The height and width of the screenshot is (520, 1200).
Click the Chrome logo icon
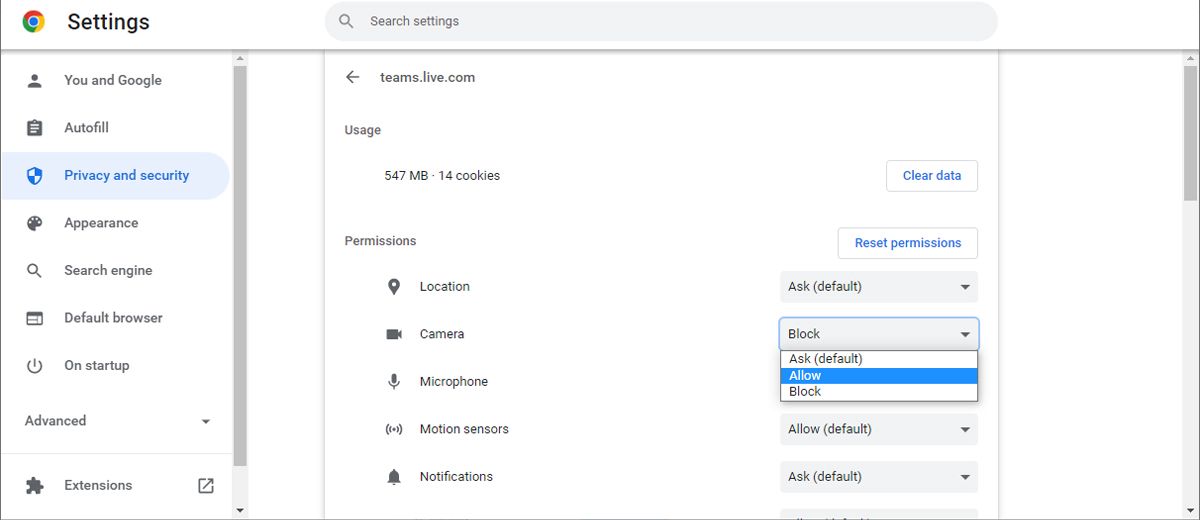[34, 21]
